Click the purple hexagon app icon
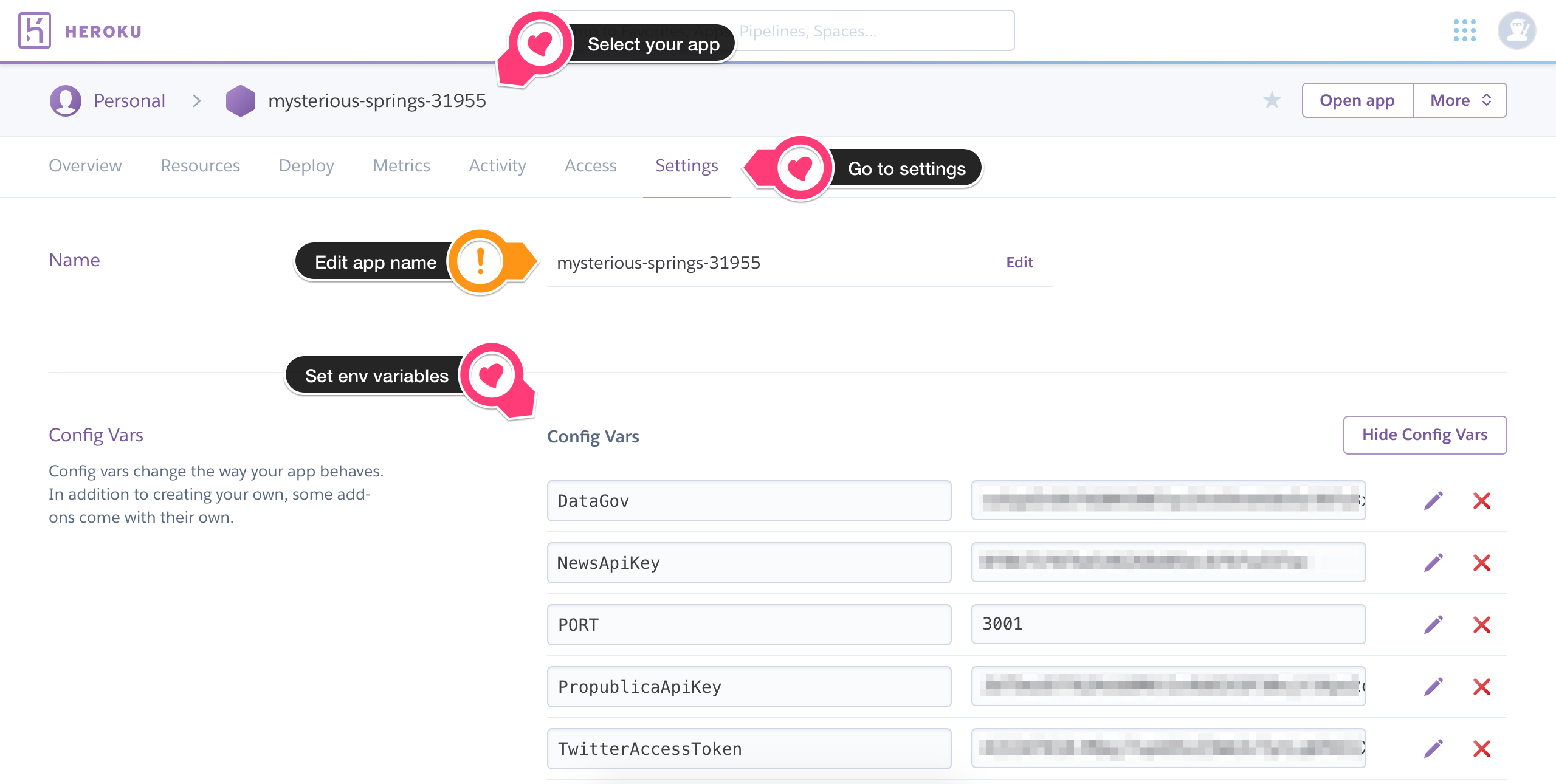1556x784 pixels. coord(241,100)
